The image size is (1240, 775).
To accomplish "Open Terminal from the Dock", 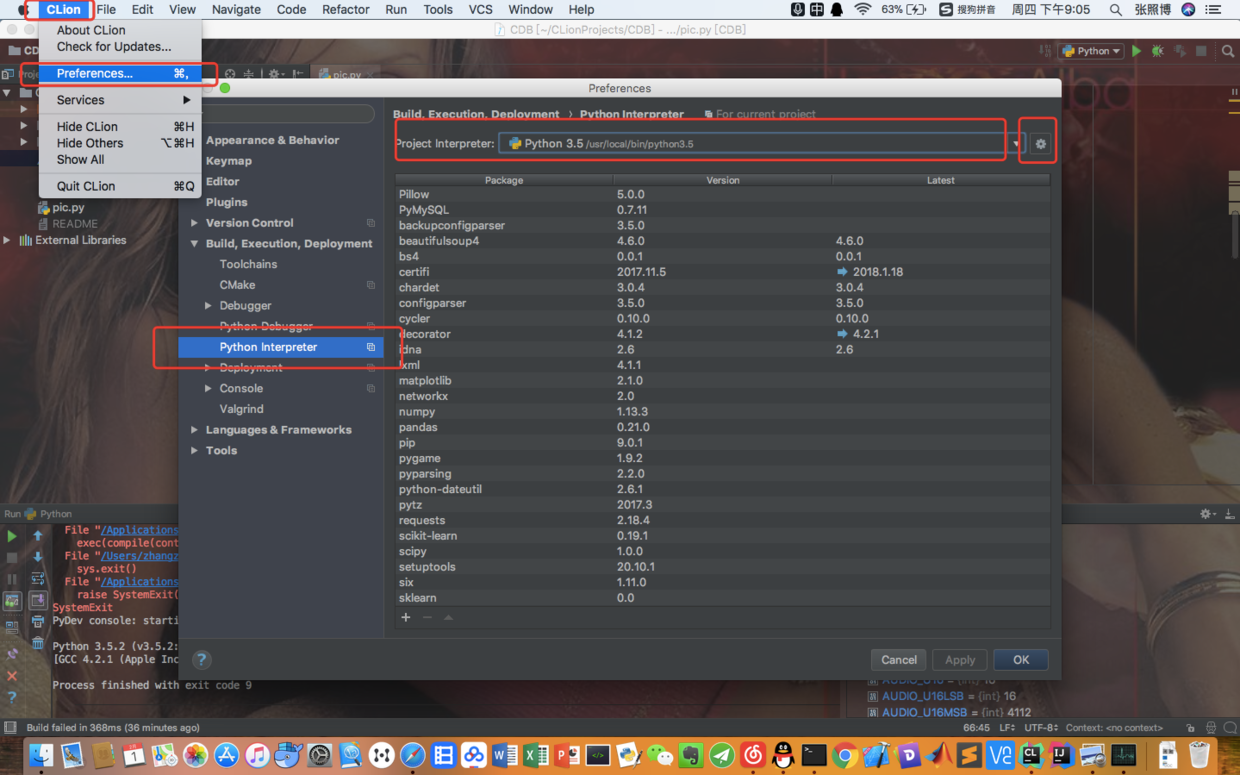I will pos(814,756).
